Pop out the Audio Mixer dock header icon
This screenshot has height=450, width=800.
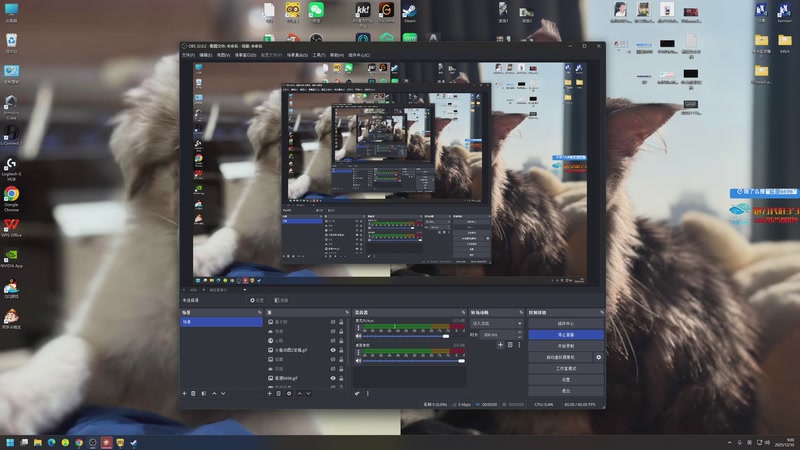463,312
